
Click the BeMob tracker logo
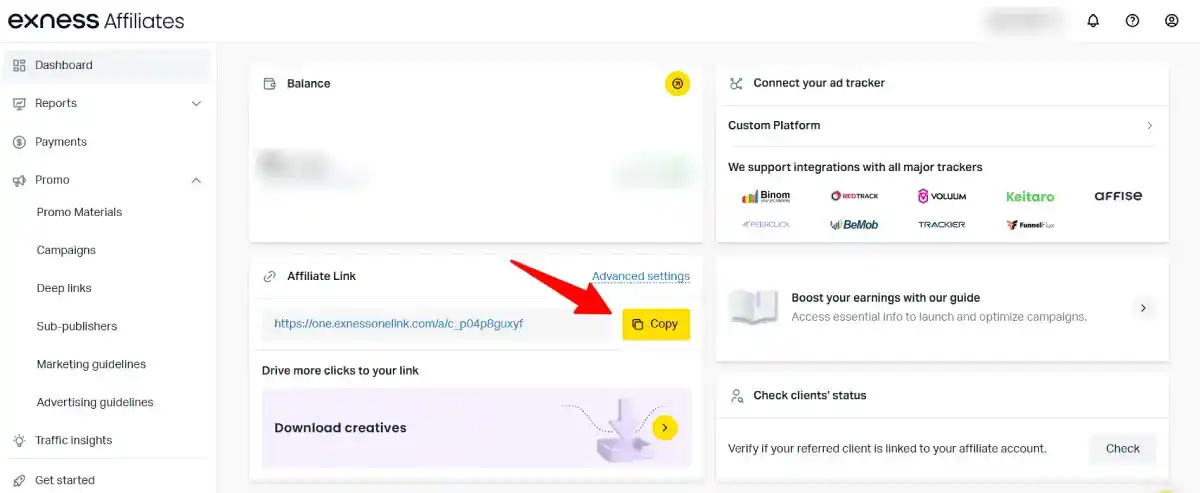[854, 224]
